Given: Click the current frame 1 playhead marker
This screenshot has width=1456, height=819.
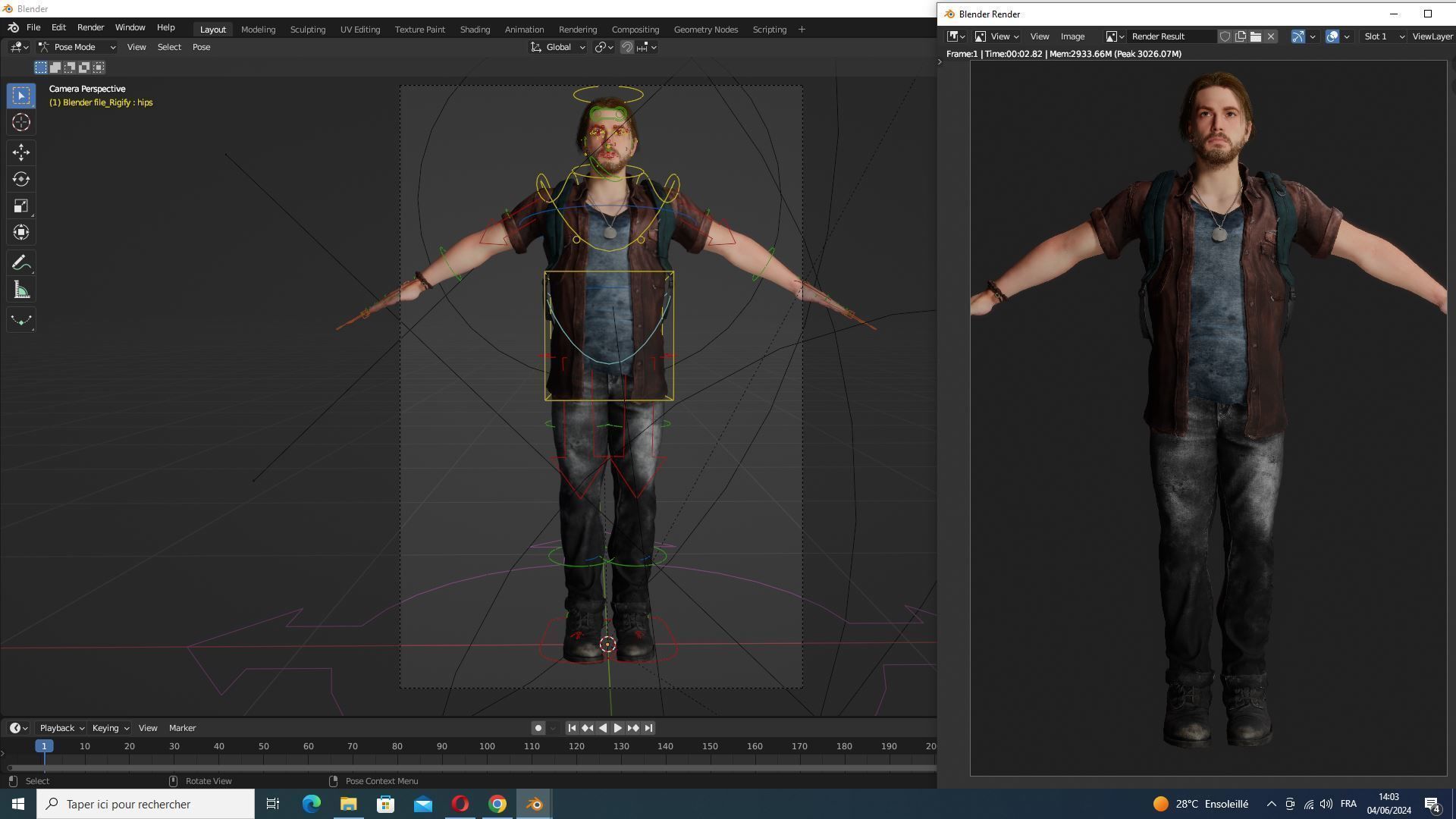Looking at the screenshot, I should (x=44, y=746).
